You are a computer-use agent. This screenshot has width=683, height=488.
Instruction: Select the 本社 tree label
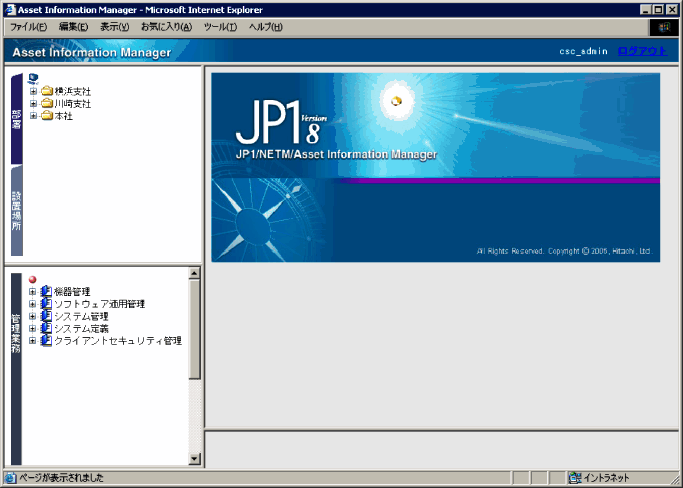coord(64,116)
